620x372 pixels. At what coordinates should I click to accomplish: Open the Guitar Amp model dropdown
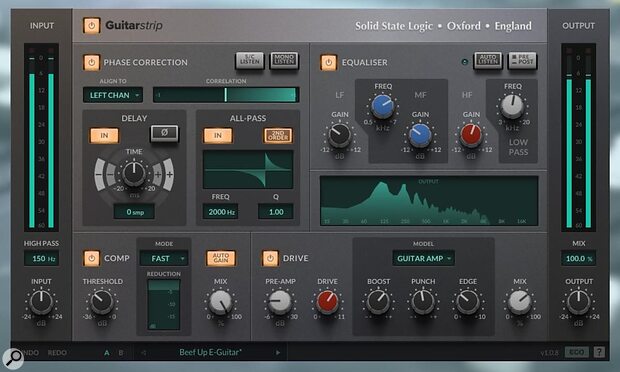(423, 259)
